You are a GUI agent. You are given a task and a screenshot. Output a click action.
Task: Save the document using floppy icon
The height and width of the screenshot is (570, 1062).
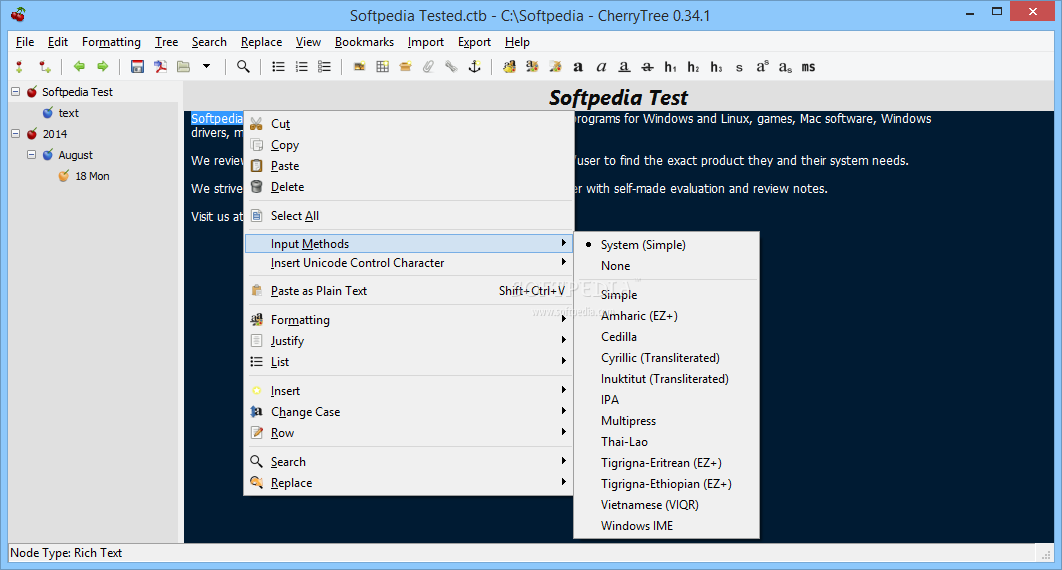coord(137,66)
